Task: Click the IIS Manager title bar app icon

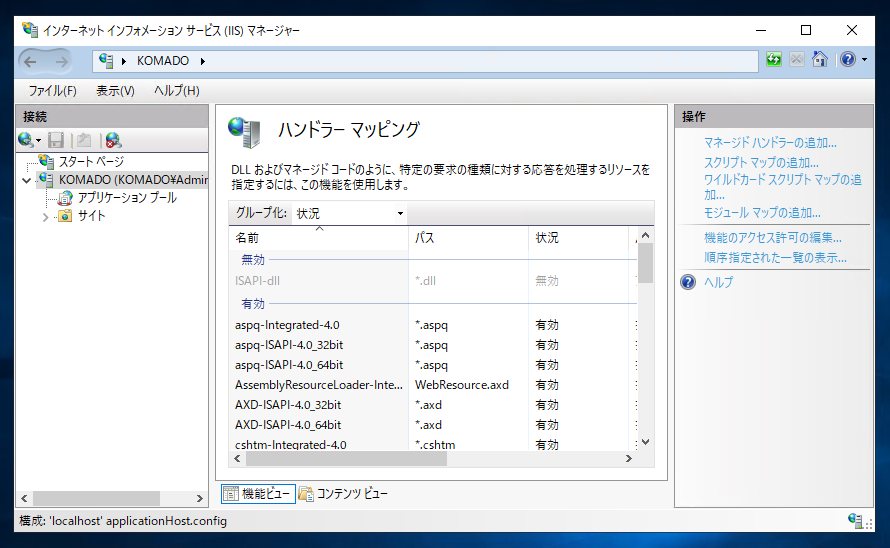Action: pyautogui.click(x=30, y=30)
